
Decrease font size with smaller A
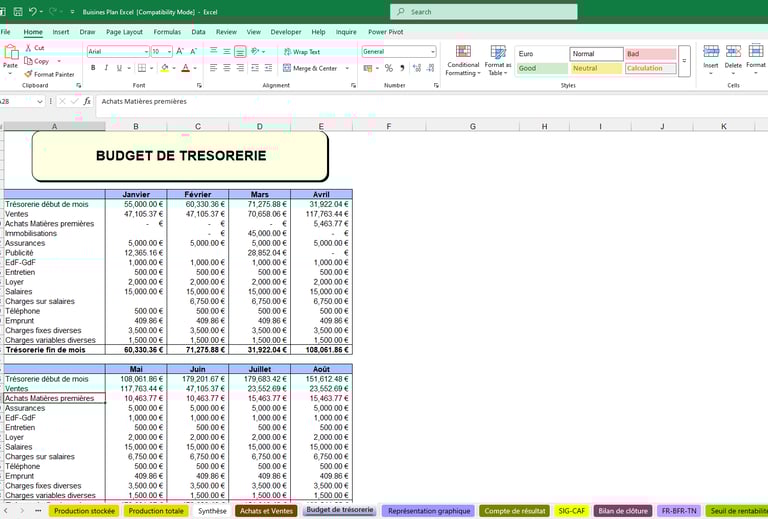pyautogui.click(x=193, y=51)
